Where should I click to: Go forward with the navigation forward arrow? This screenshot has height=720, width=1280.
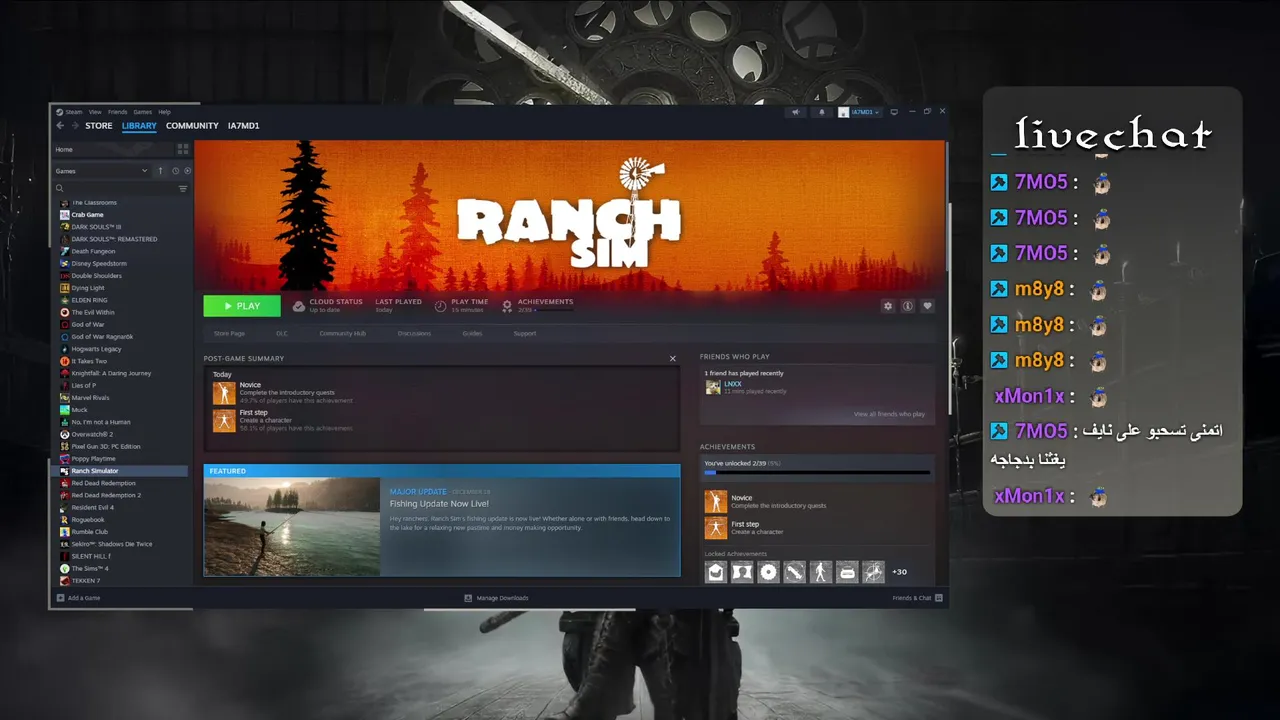(x=74, y=126)
